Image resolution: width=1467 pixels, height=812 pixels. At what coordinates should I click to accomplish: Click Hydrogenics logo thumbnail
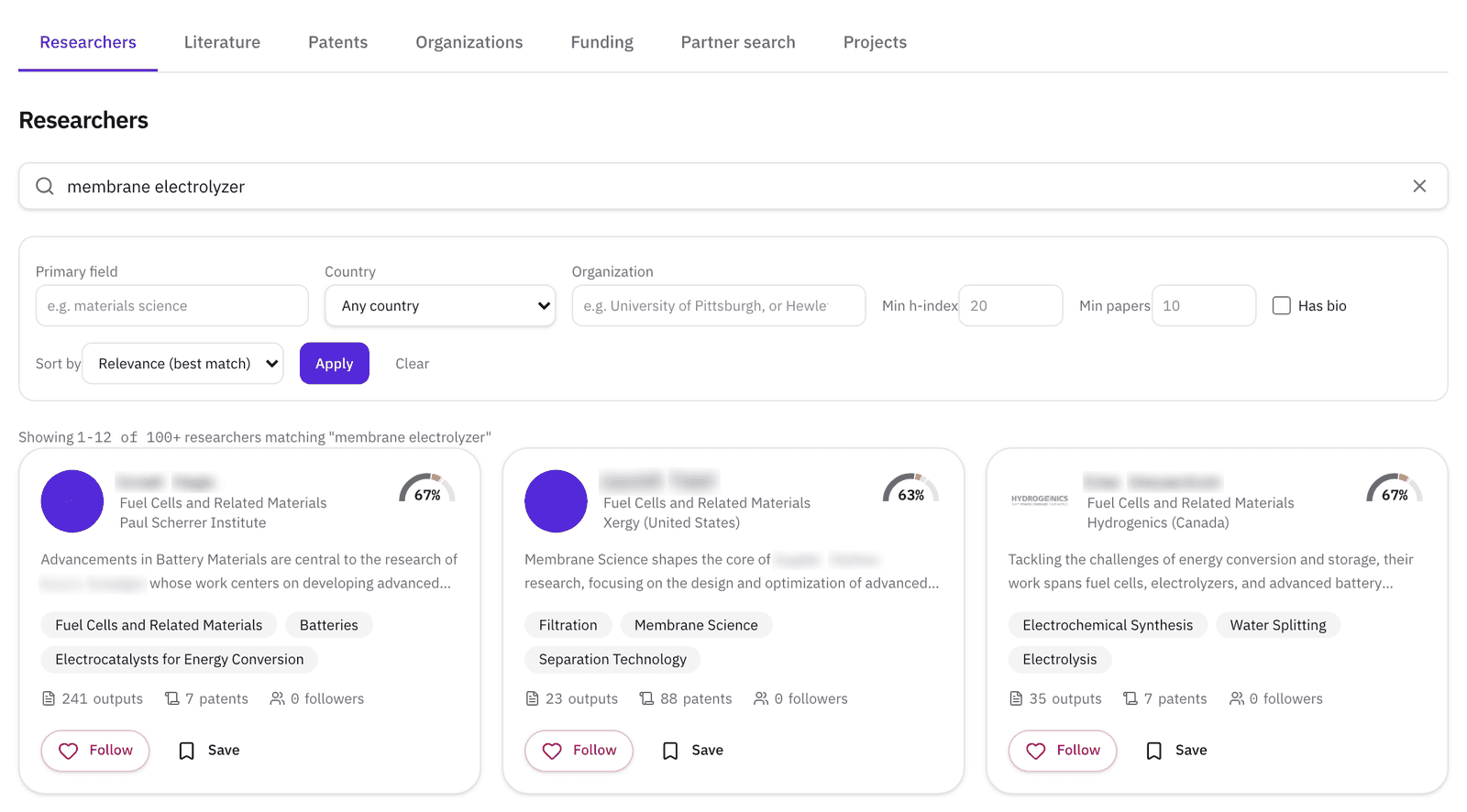(1040, 500)
